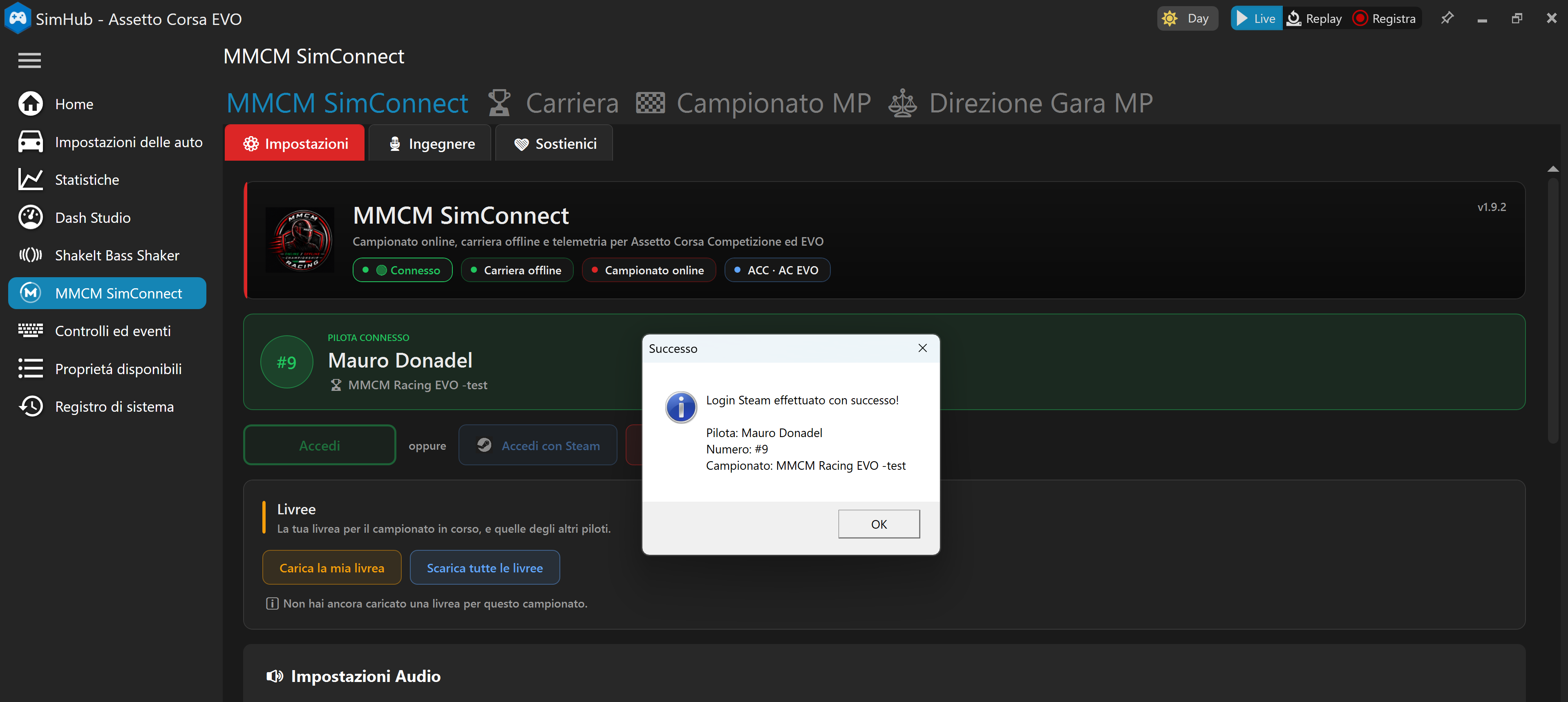Click the Campionato MP checkered flag icon

click(x=650, y=102)
